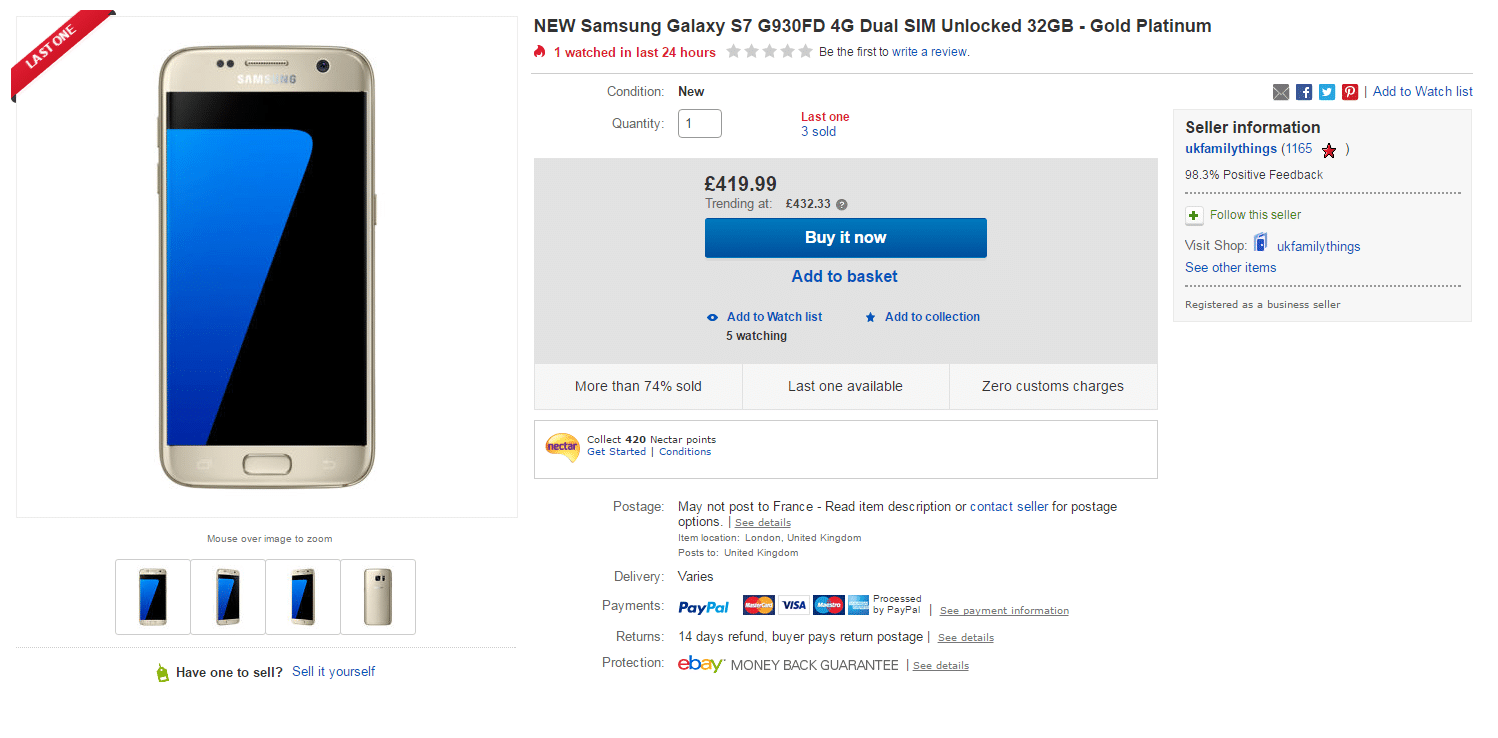The height and width of the screenshot is (738, 1498).
Task: Share item on Facebook icon
Action: click(x=1304, y=92)
